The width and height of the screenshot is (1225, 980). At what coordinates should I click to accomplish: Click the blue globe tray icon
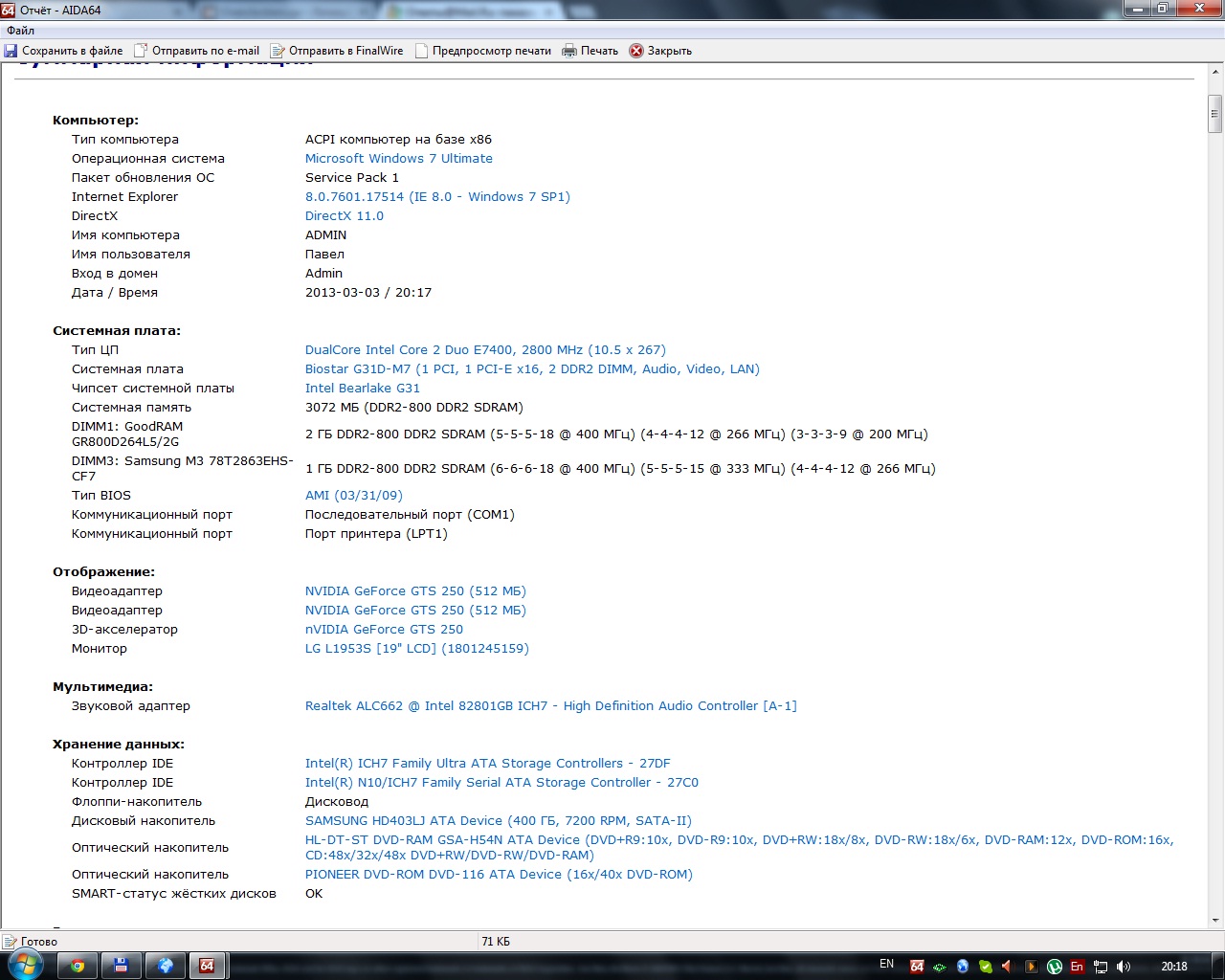pos(963,967)
